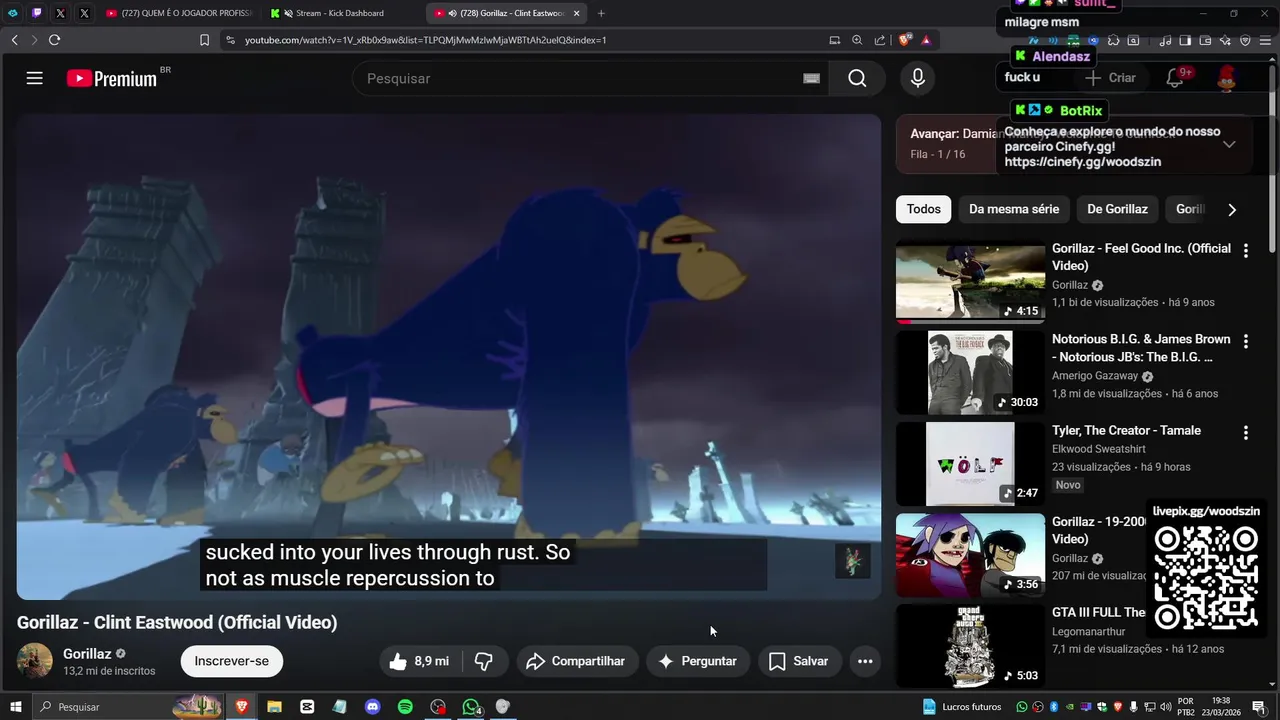
Task: Select the 'De Gorillaz' filter chip
Action: 1117,209
